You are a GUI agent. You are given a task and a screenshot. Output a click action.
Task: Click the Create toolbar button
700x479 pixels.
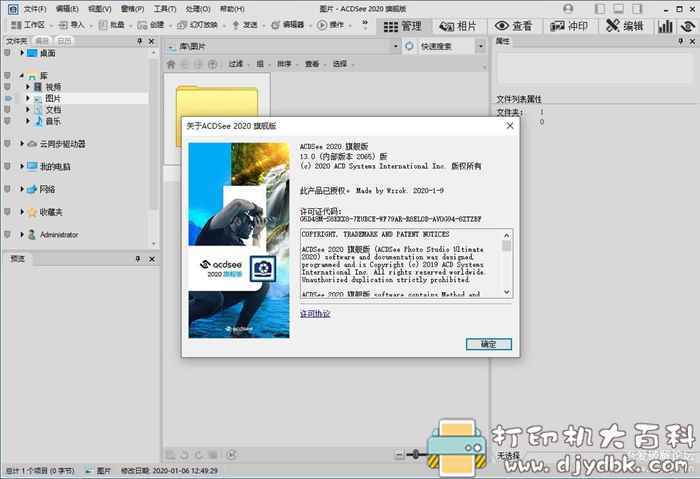[151, 25]
